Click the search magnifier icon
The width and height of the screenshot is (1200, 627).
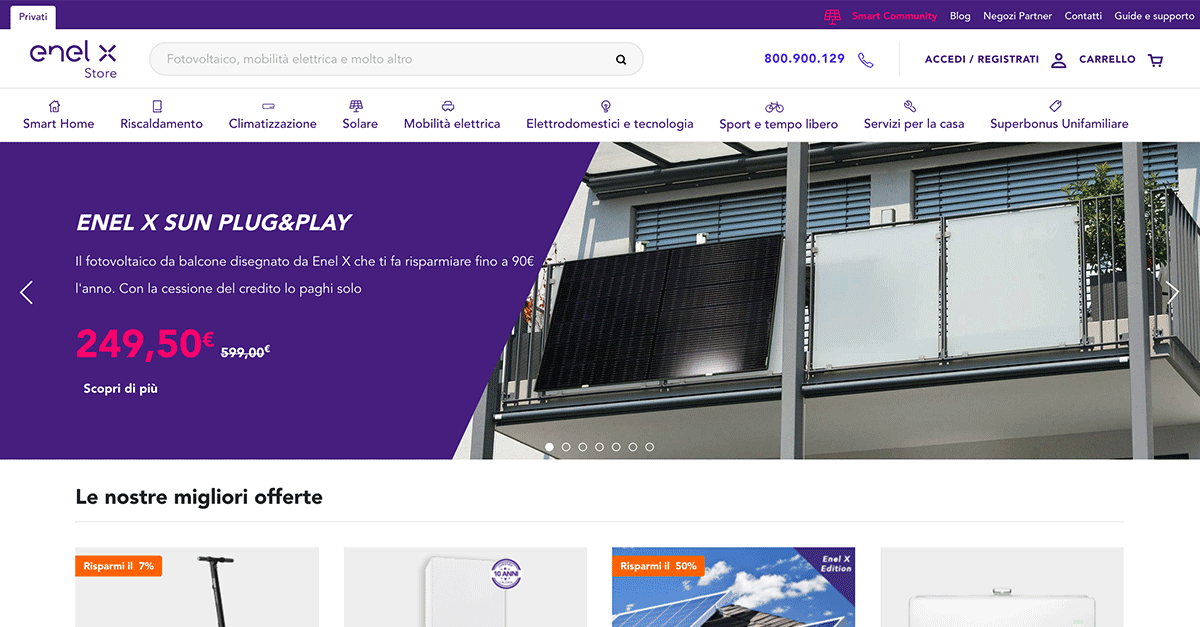click(621, 59)
